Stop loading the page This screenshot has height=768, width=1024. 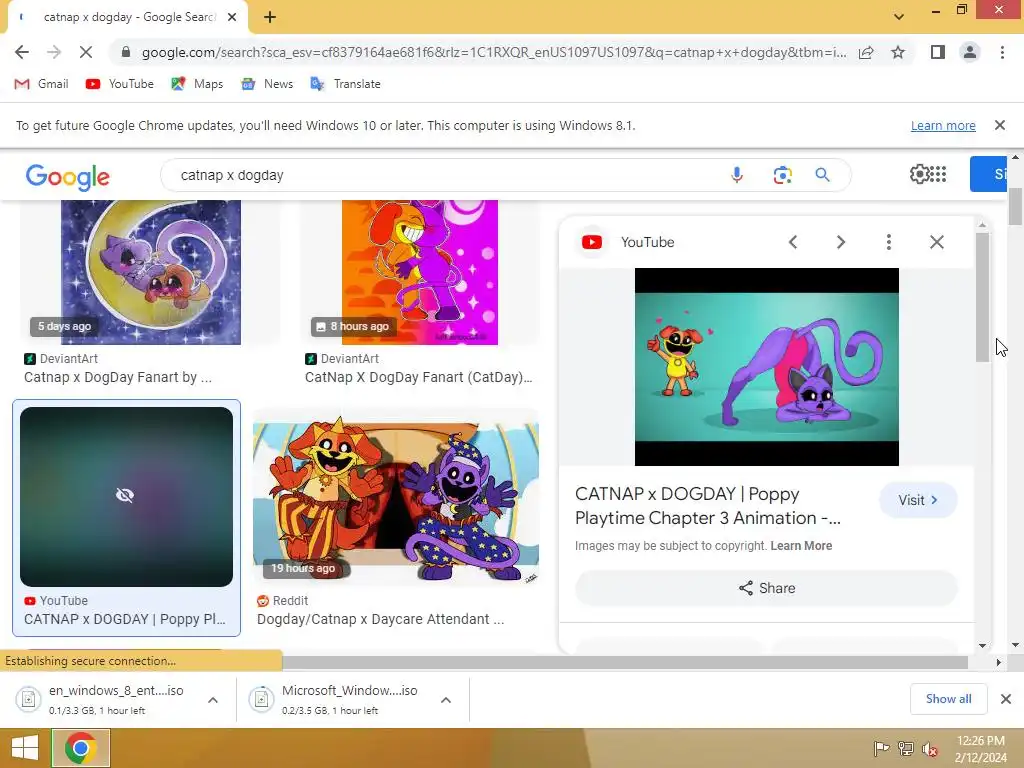pos(86,52)
